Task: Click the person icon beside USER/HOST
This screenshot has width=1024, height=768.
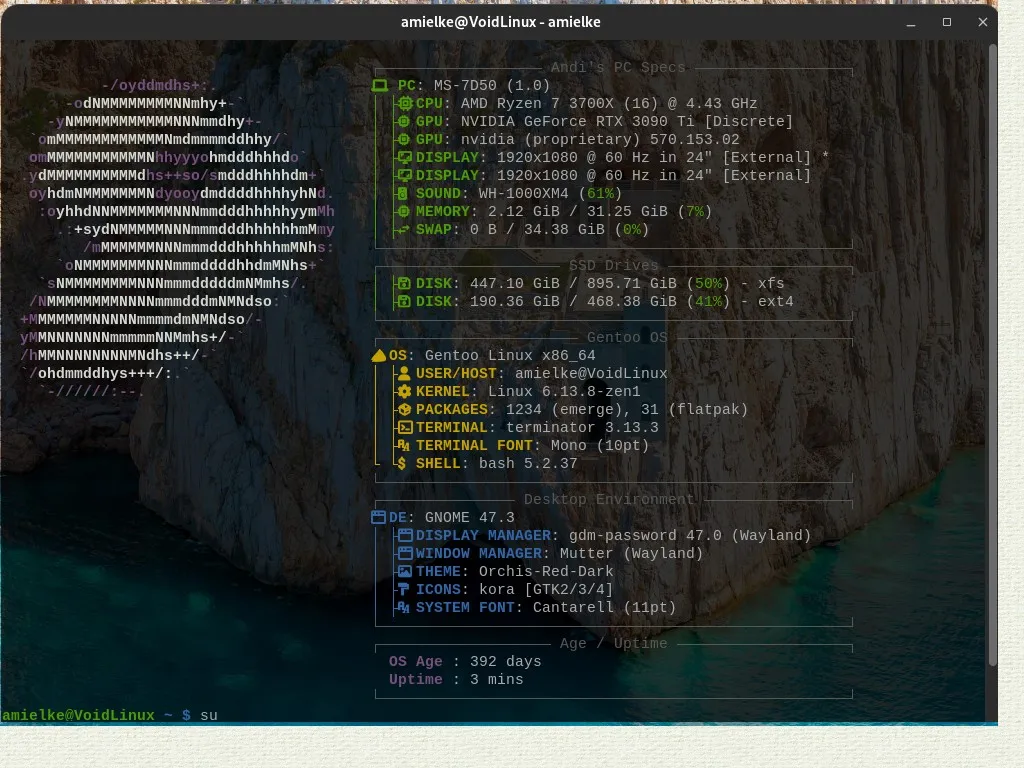Action: (x=404, y=374)
